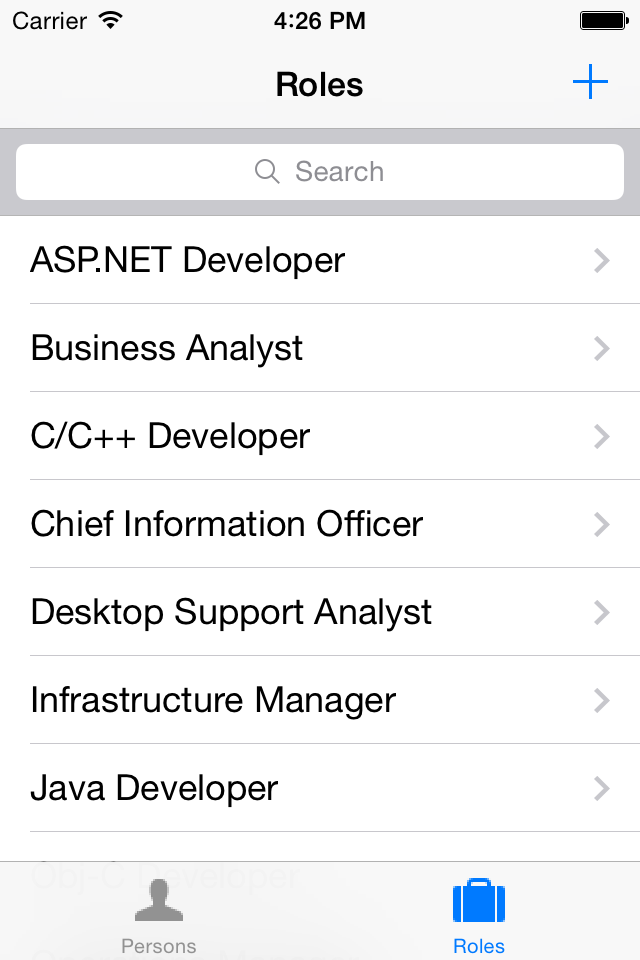This screenshot has width=640, height=960.
Task: Select the Infrastructure Manager role
Action: click(320, 700)
